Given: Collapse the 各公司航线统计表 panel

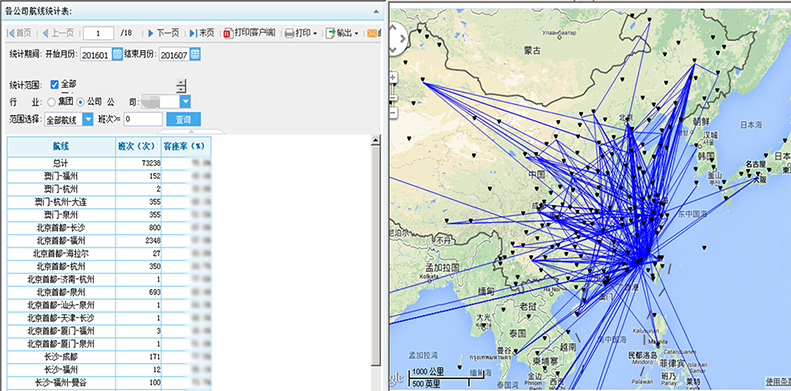Looking at the screenshot, I should point(376,11).
